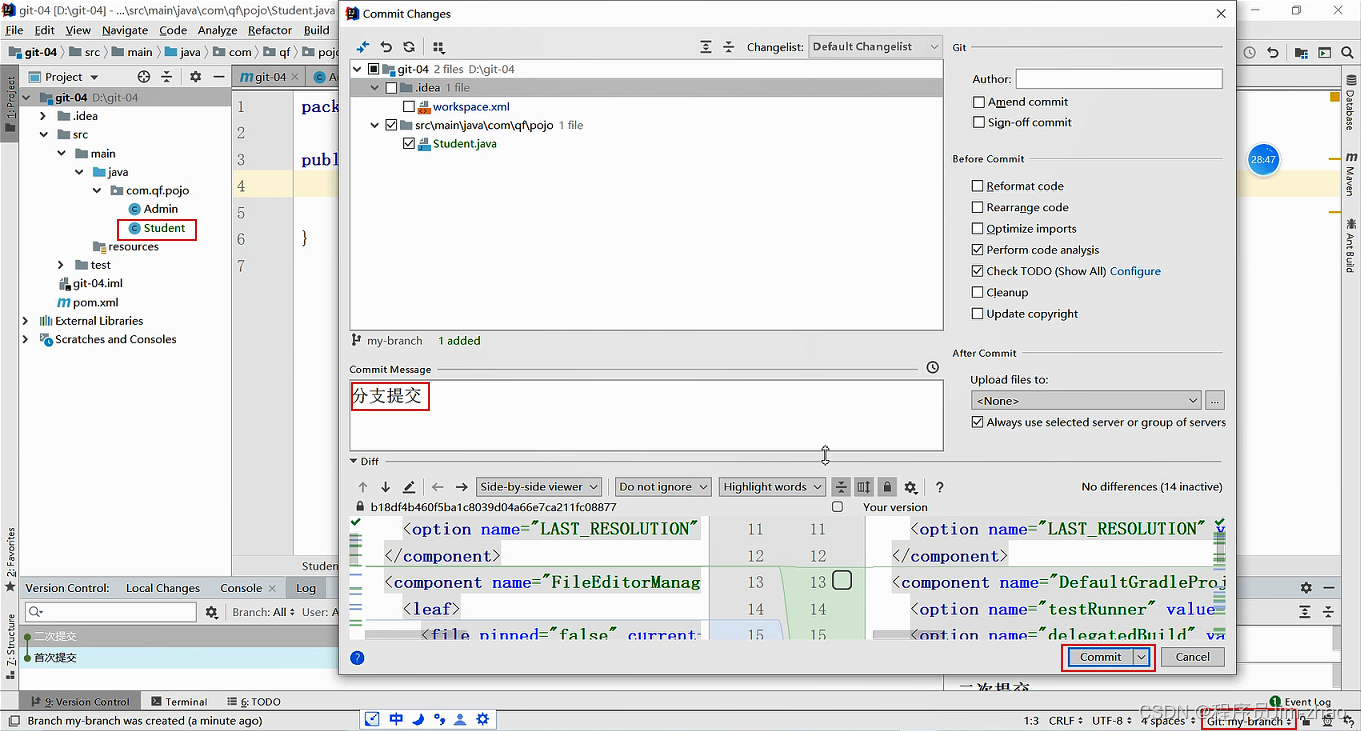Click the edit source pencil icon in Diff toolbar
Screen dimensions: 1361x731
[409, 487]
